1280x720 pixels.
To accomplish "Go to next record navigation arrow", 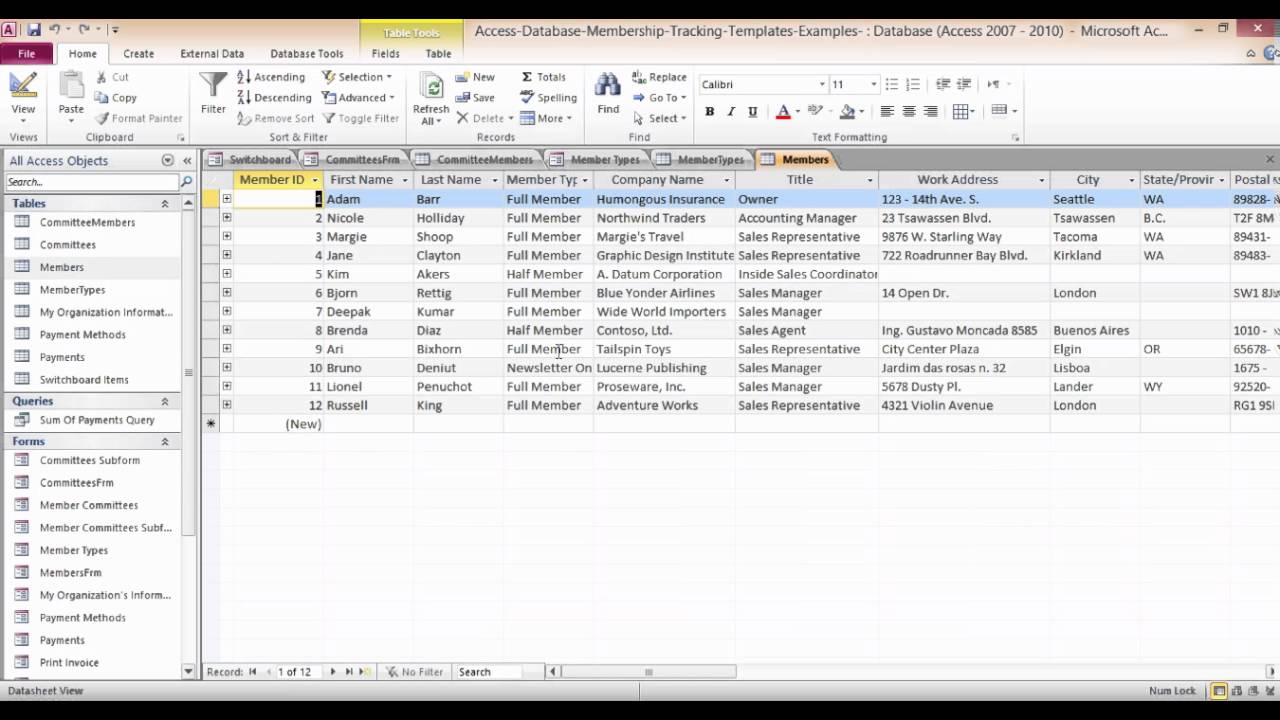I will tap(333, 672).
